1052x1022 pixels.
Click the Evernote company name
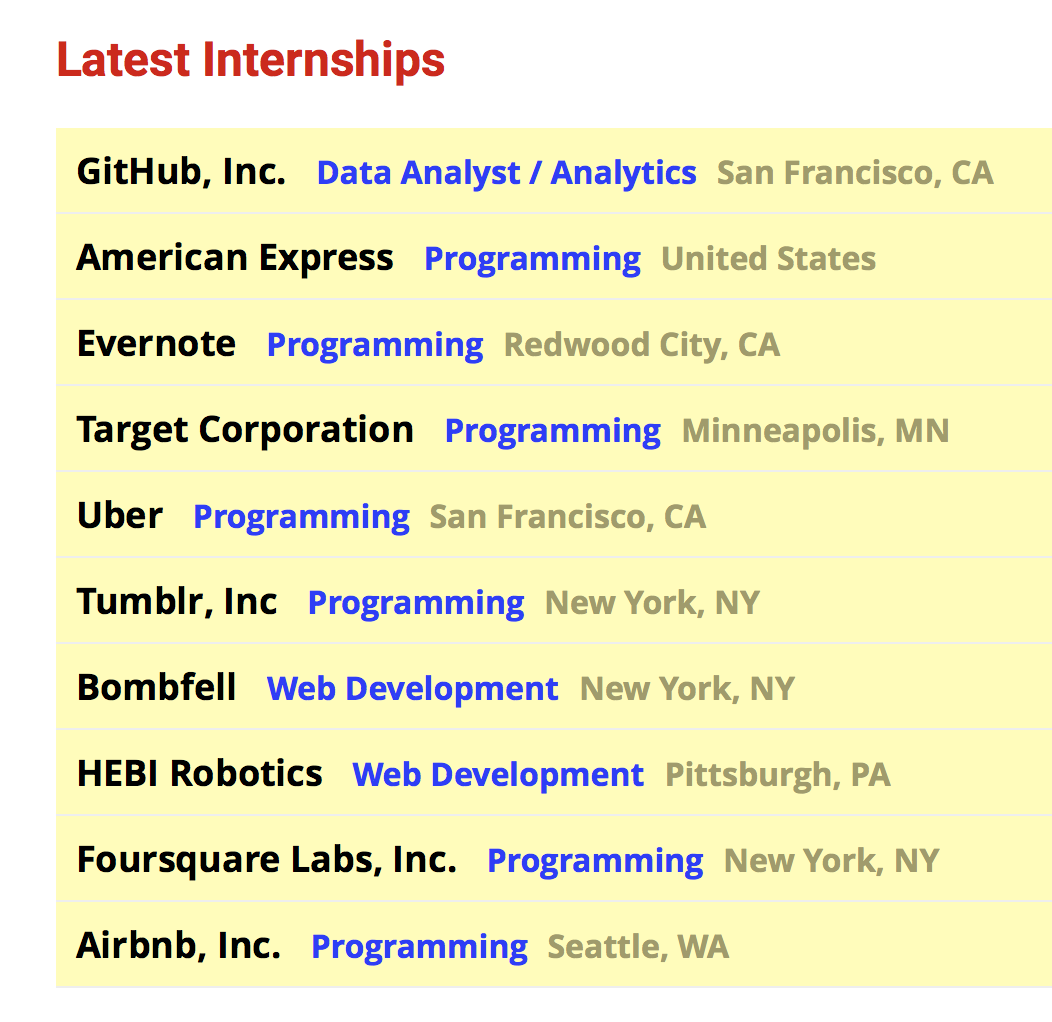156,344
